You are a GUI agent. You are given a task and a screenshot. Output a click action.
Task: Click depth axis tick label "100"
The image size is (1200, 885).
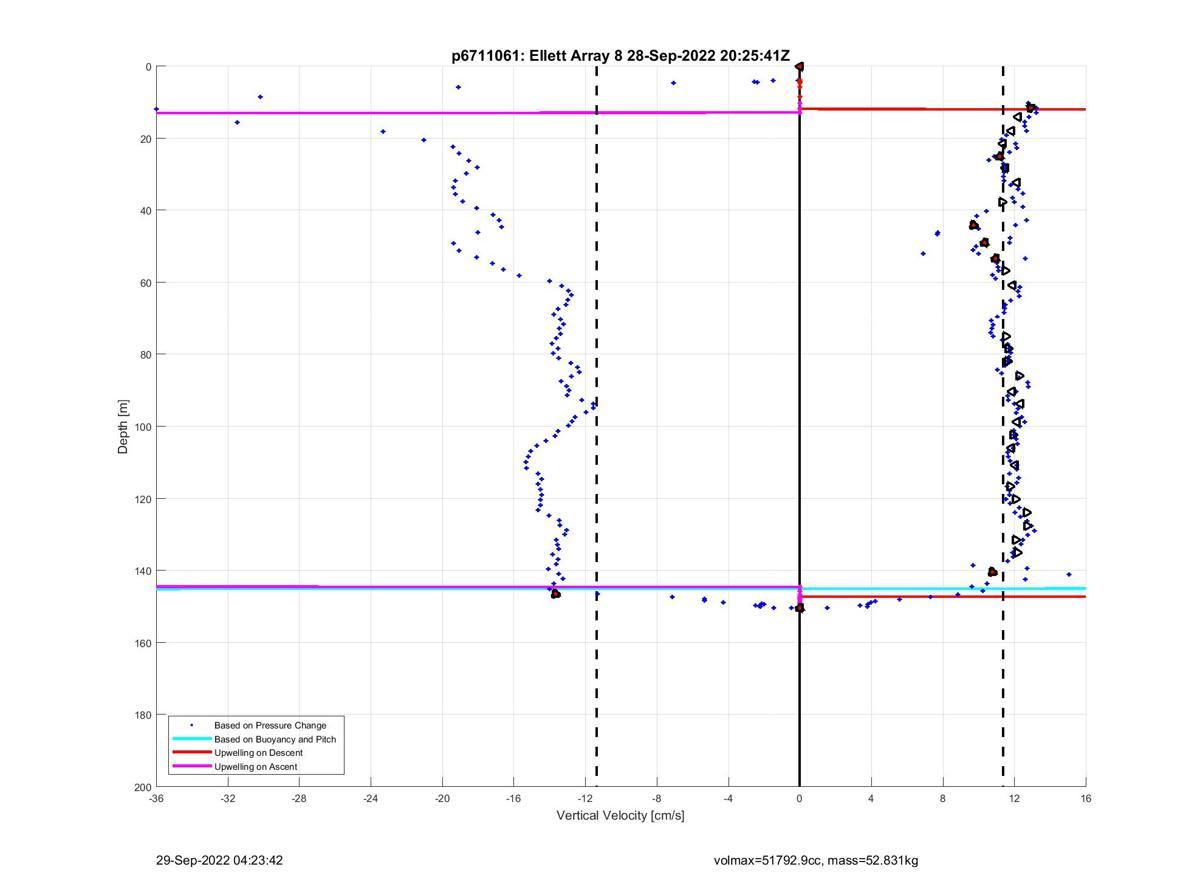[x=143, y=427]
